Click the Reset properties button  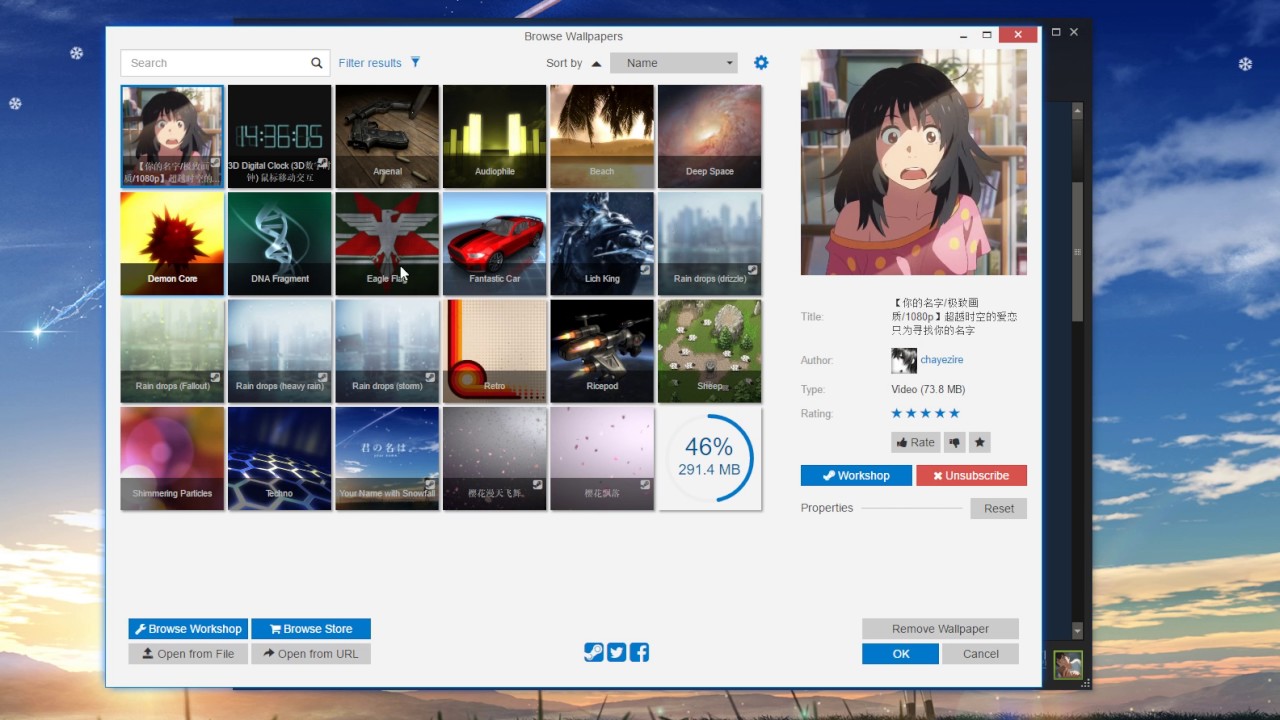click(998, 508)
